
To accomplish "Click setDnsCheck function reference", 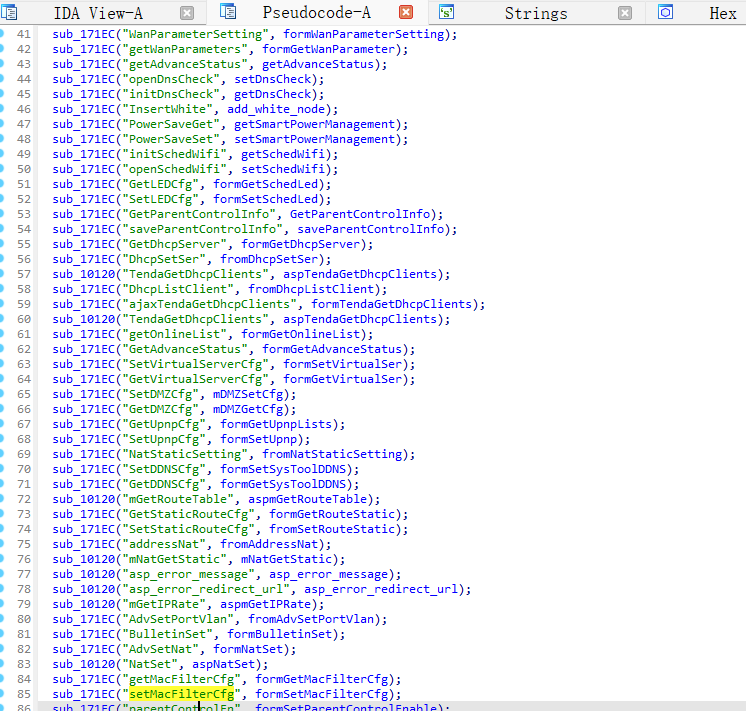I will point(273,79).
